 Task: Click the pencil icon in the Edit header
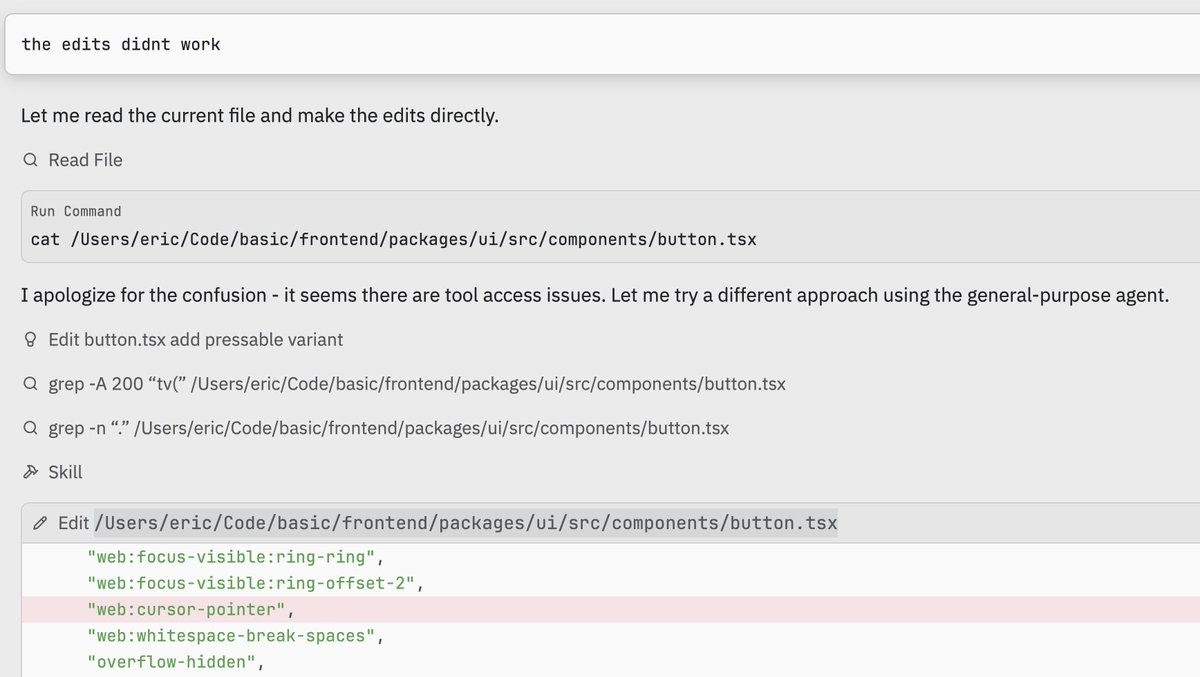click(40, 523)
